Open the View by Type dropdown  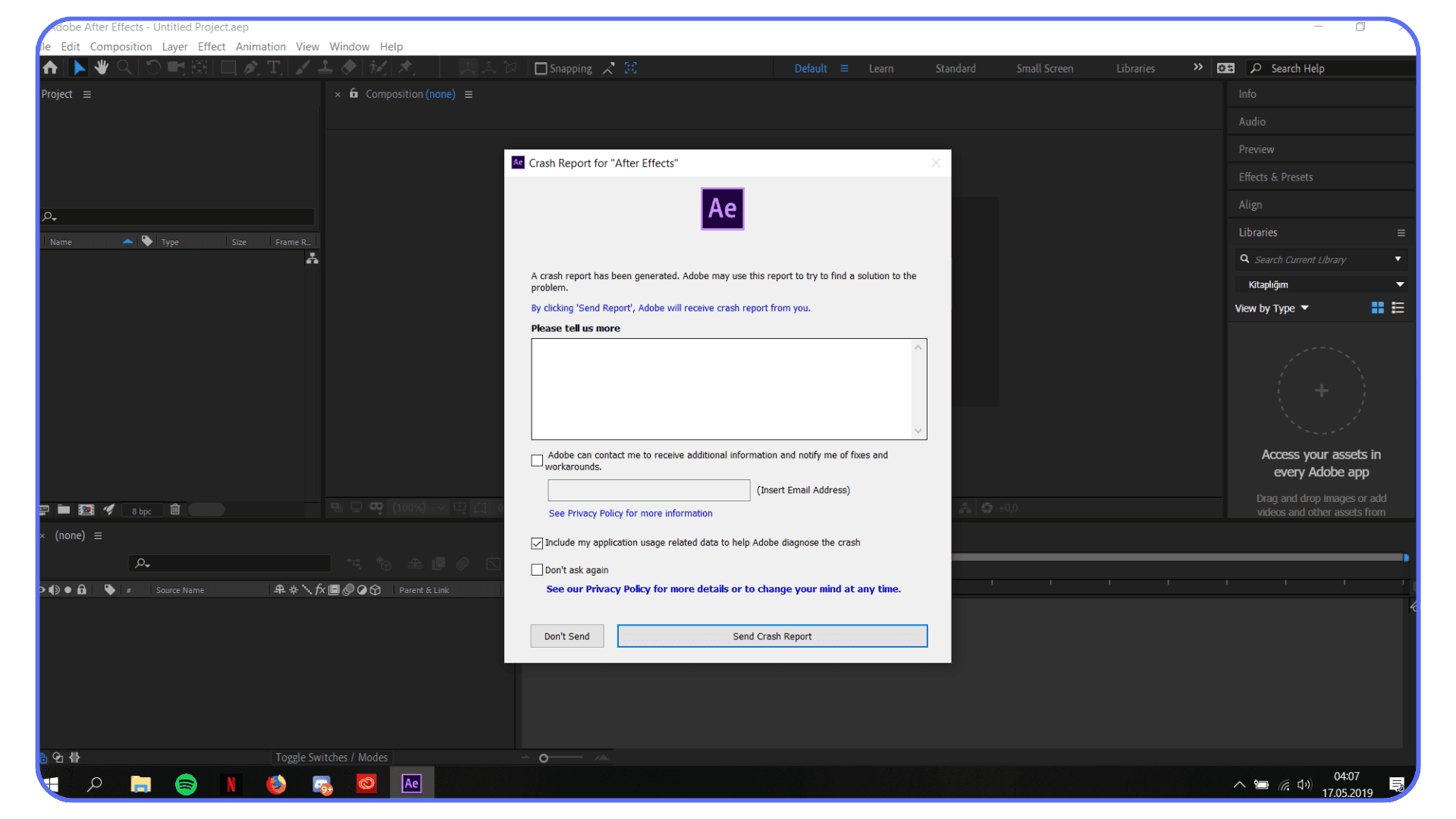[x=1272, y=308]
